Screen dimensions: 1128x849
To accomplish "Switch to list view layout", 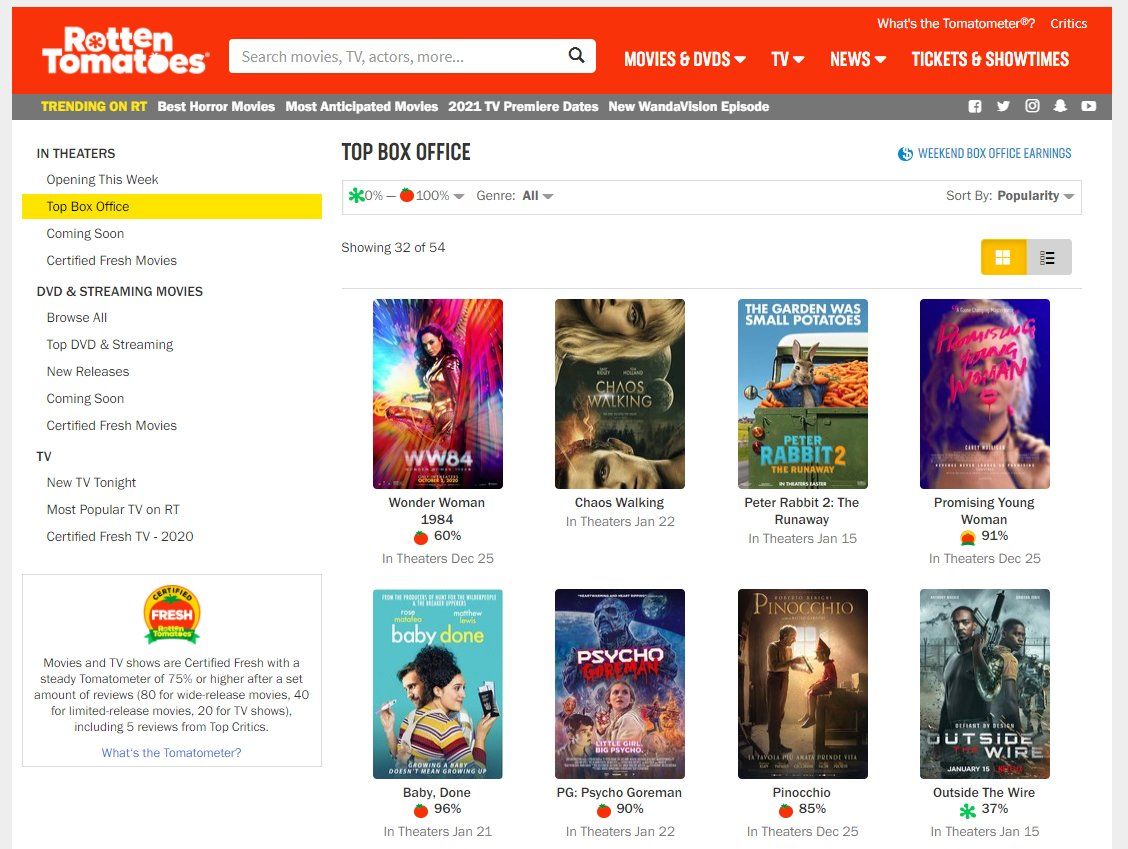I will [x=1048, y=257].
